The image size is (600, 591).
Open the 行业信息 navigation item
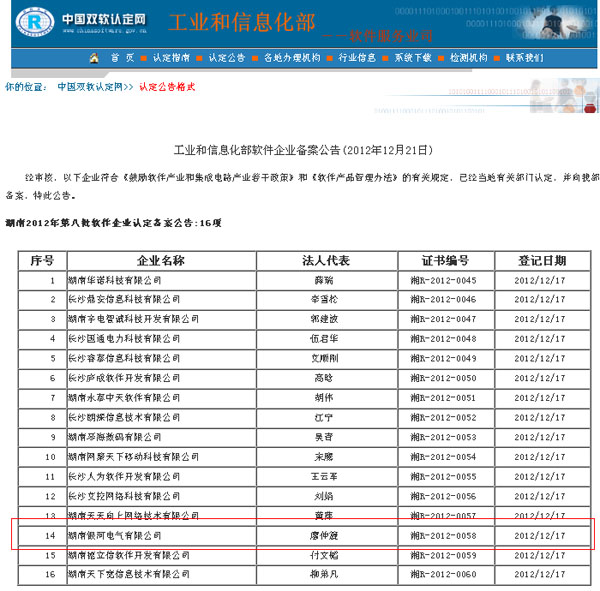point(357,58)
